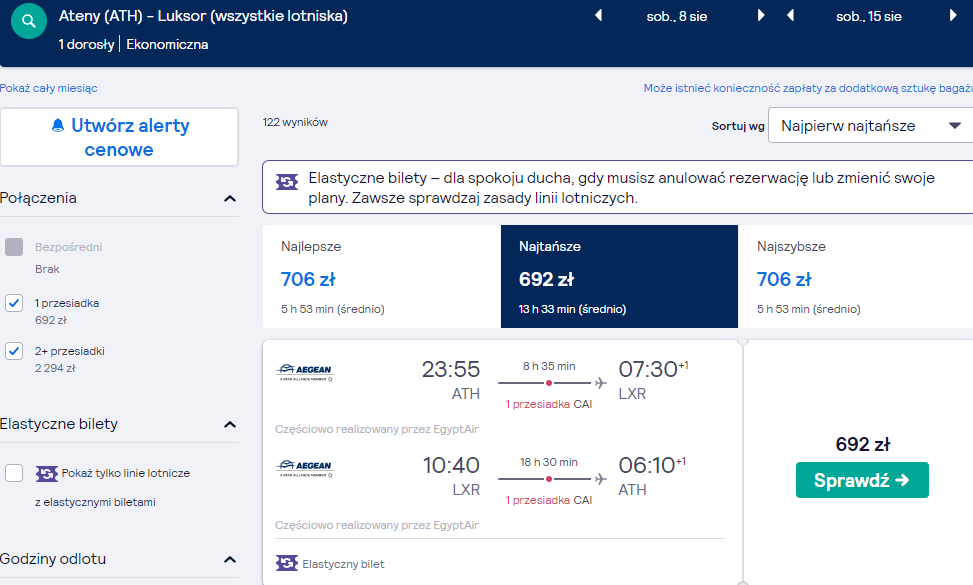Go to previous departure date arrow
The image size is (973, 585).
click(599, 16)
